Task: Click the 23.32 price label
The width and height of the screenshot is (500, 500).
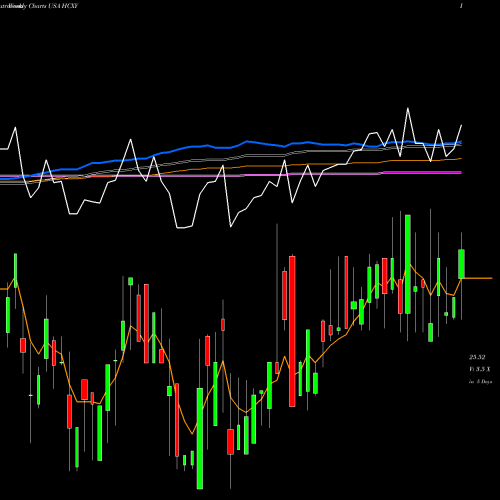Action: pyautogui.click(x=477, y=357)
